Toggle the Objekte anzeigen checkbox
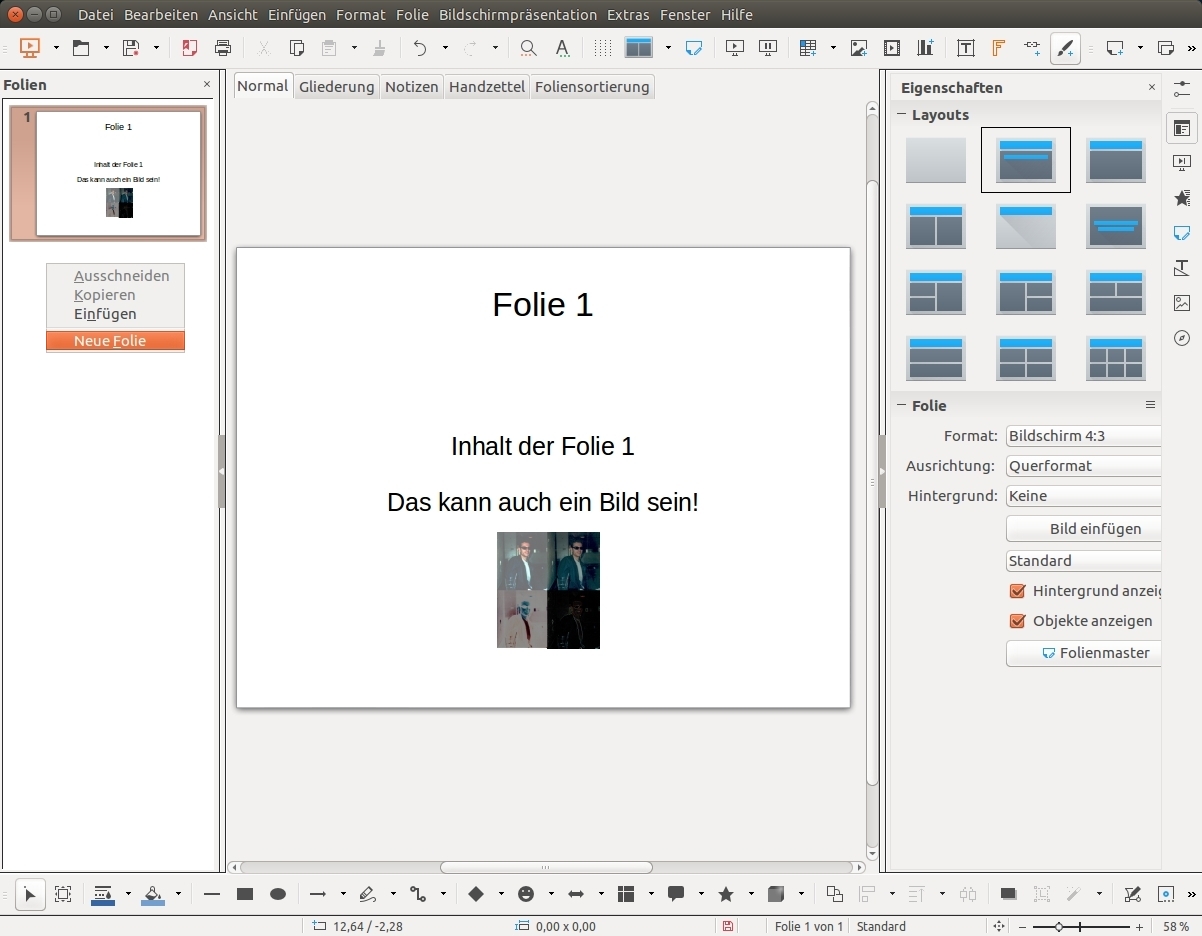Viewport: 1202px width, 936px height. [1018, 621]
